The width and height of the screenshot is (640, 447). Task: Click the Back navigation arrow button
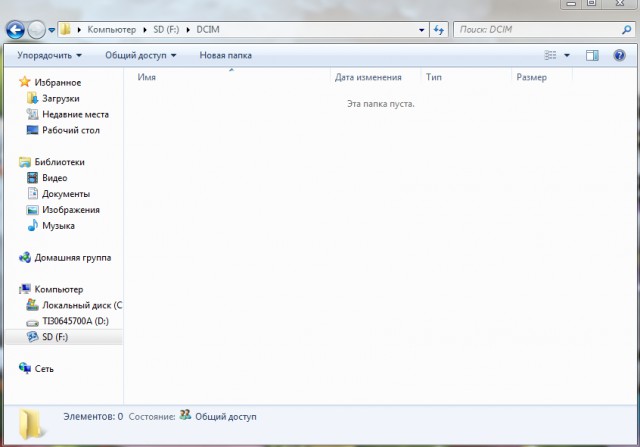pyautogui.click(x=15, y=30)
